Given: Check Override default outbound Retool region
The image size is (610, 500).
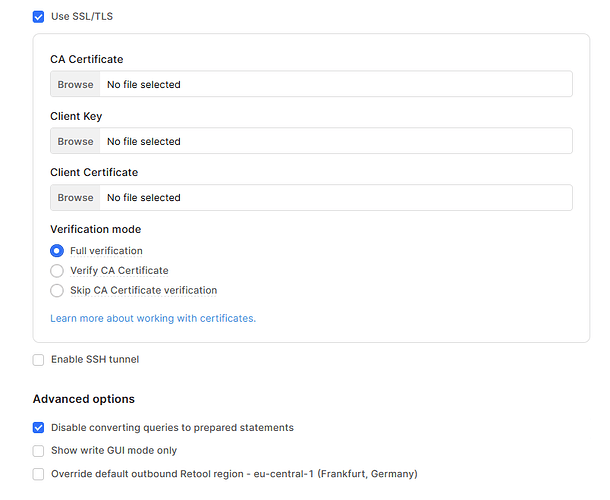Looking at the screenshot, I should (38, 474).
